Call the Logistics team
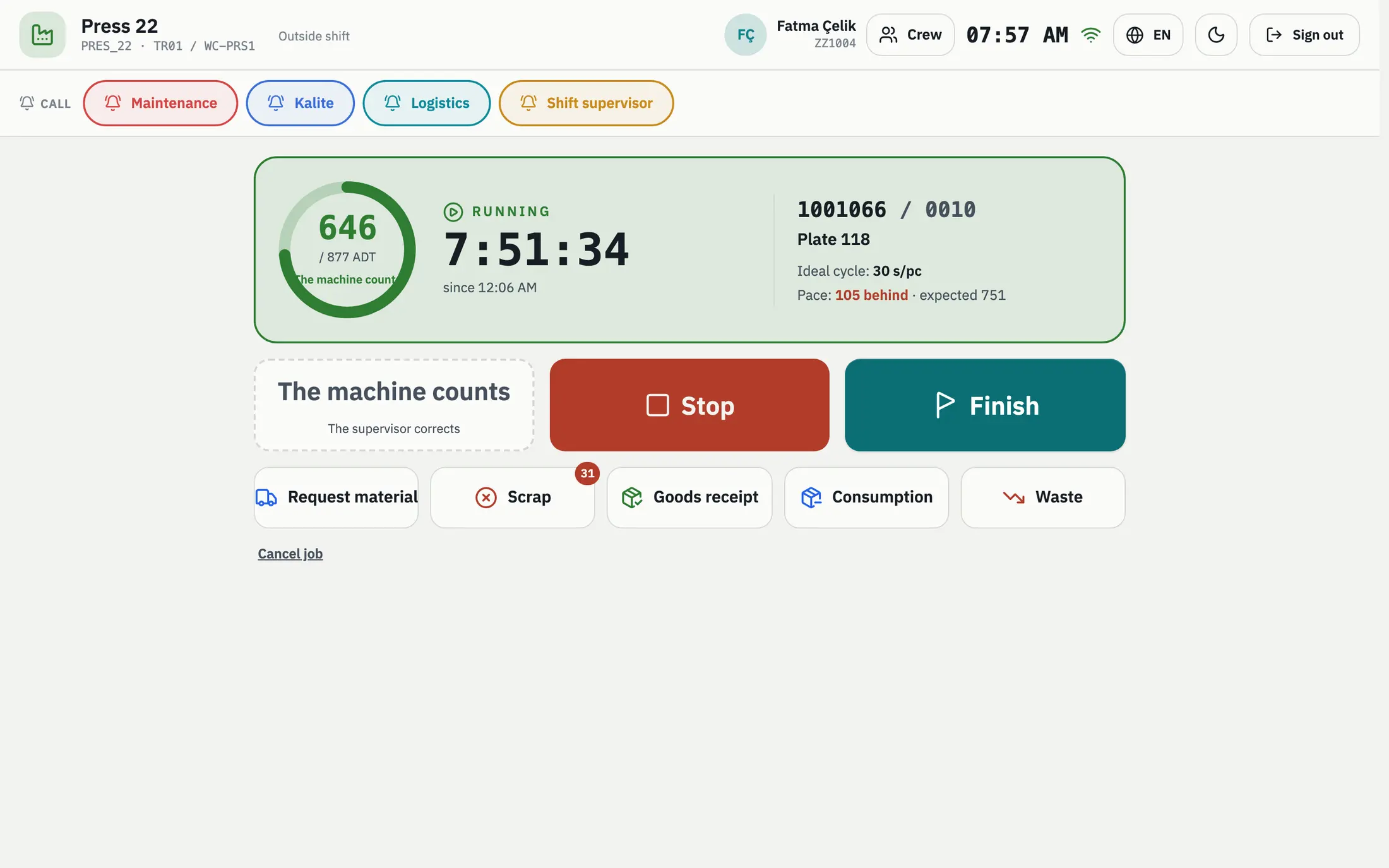Viewport: 1389px width, 868px height. pyautogui.click(x=427, y=103)
